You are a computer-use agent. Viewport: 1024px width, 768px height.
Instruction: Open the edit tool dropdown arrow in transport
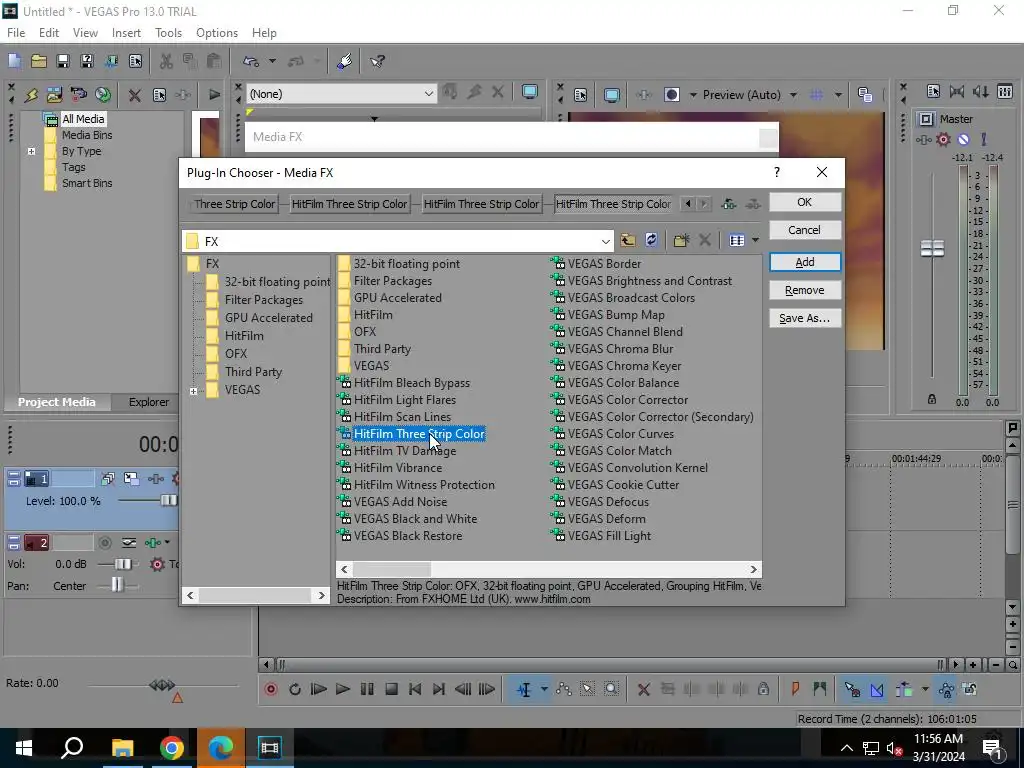pos(544,689)
